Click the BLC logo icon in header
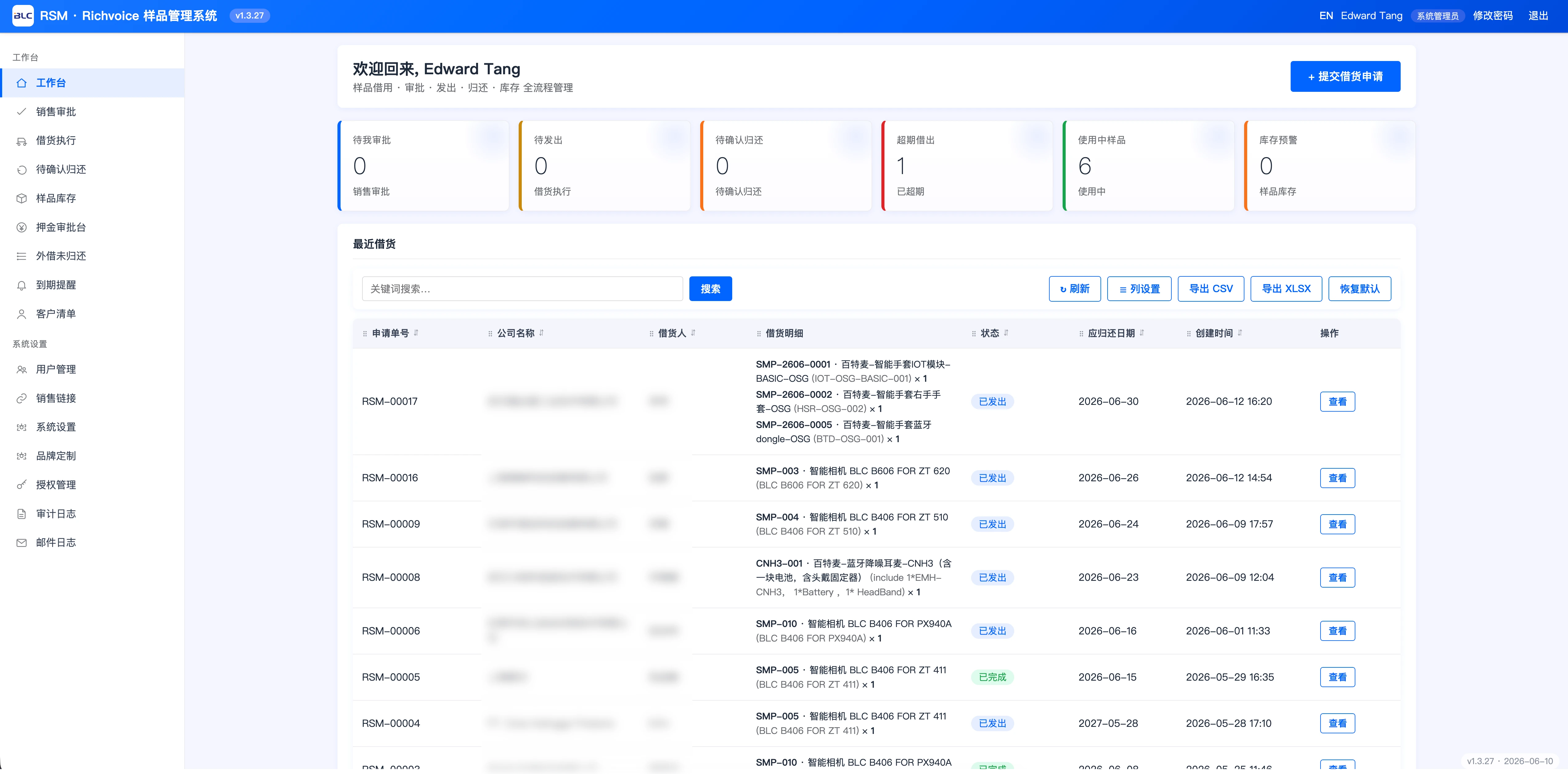 pos(23,16)
